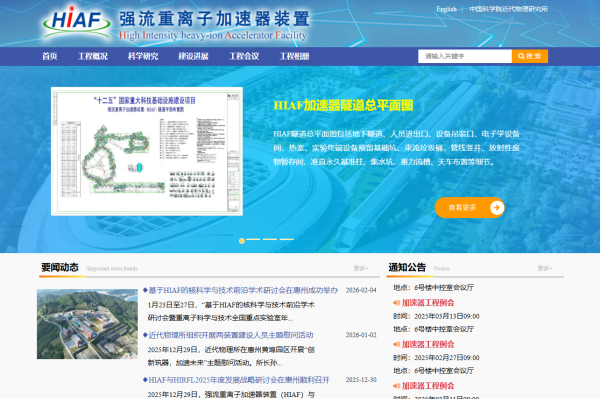Open 中国科学院近代物理研究所 link
600x399 pixels.
pos(509,9)
